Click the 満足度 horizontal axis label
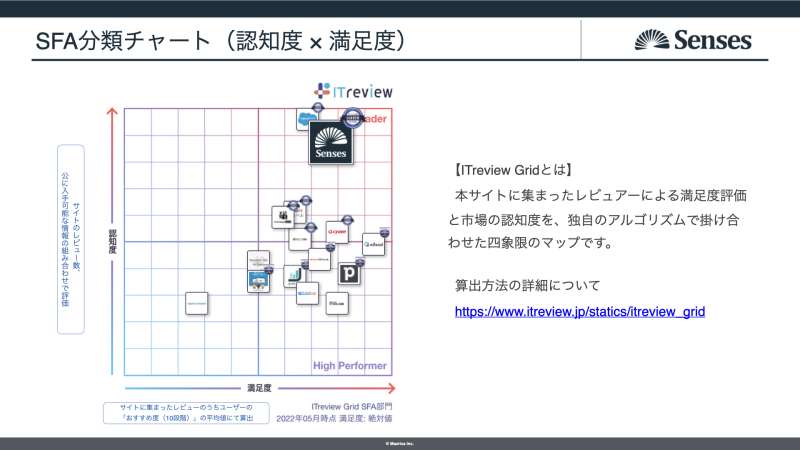Viewport: 800px width, 450px height. [x=259, y=388]
